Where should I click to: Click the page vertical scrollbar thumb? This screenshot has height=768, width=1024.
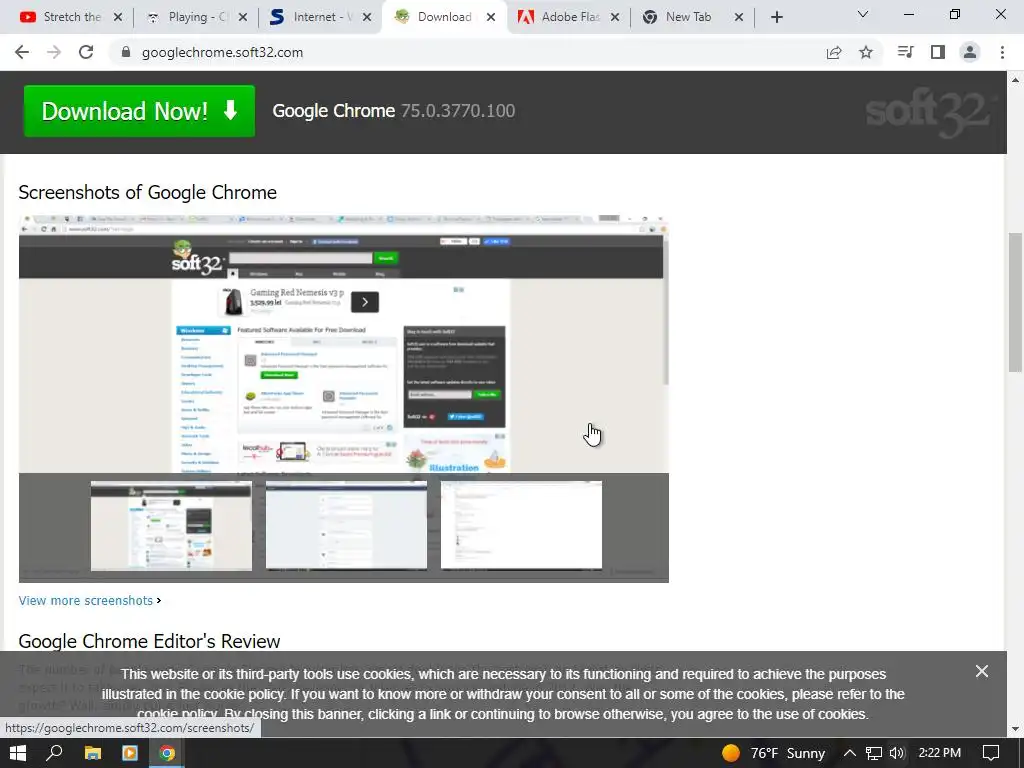point(1015,302)
